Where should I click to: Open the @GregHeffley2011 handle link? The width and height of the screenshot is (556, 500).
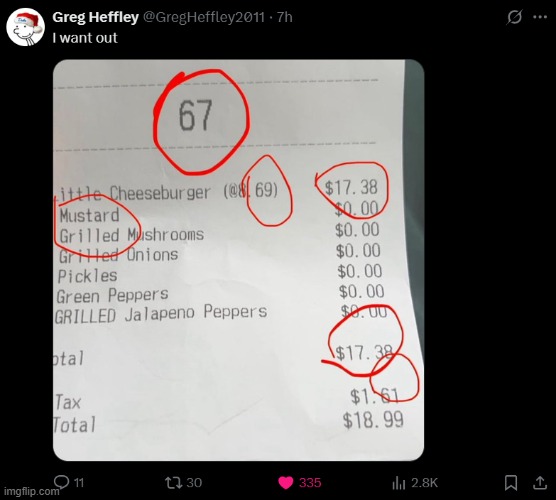click(204, 17)
